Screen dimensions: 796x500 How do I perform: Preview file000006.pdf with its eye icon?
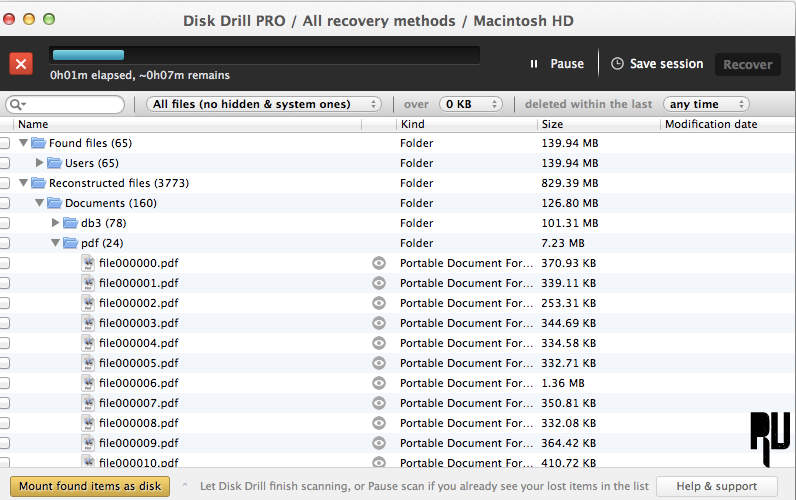379,383
